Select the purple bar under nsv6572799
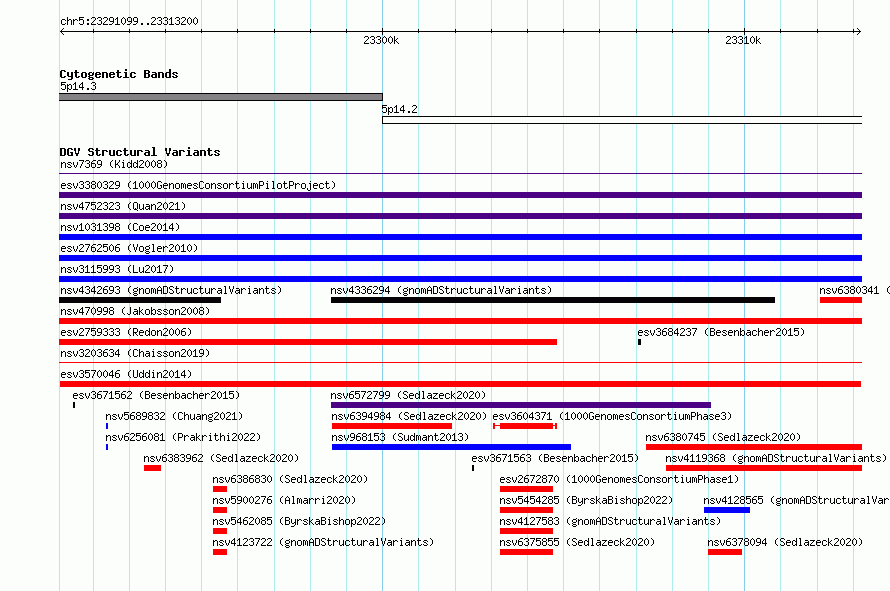The height and width of the screenshot is (591, 890). [520, 405]
